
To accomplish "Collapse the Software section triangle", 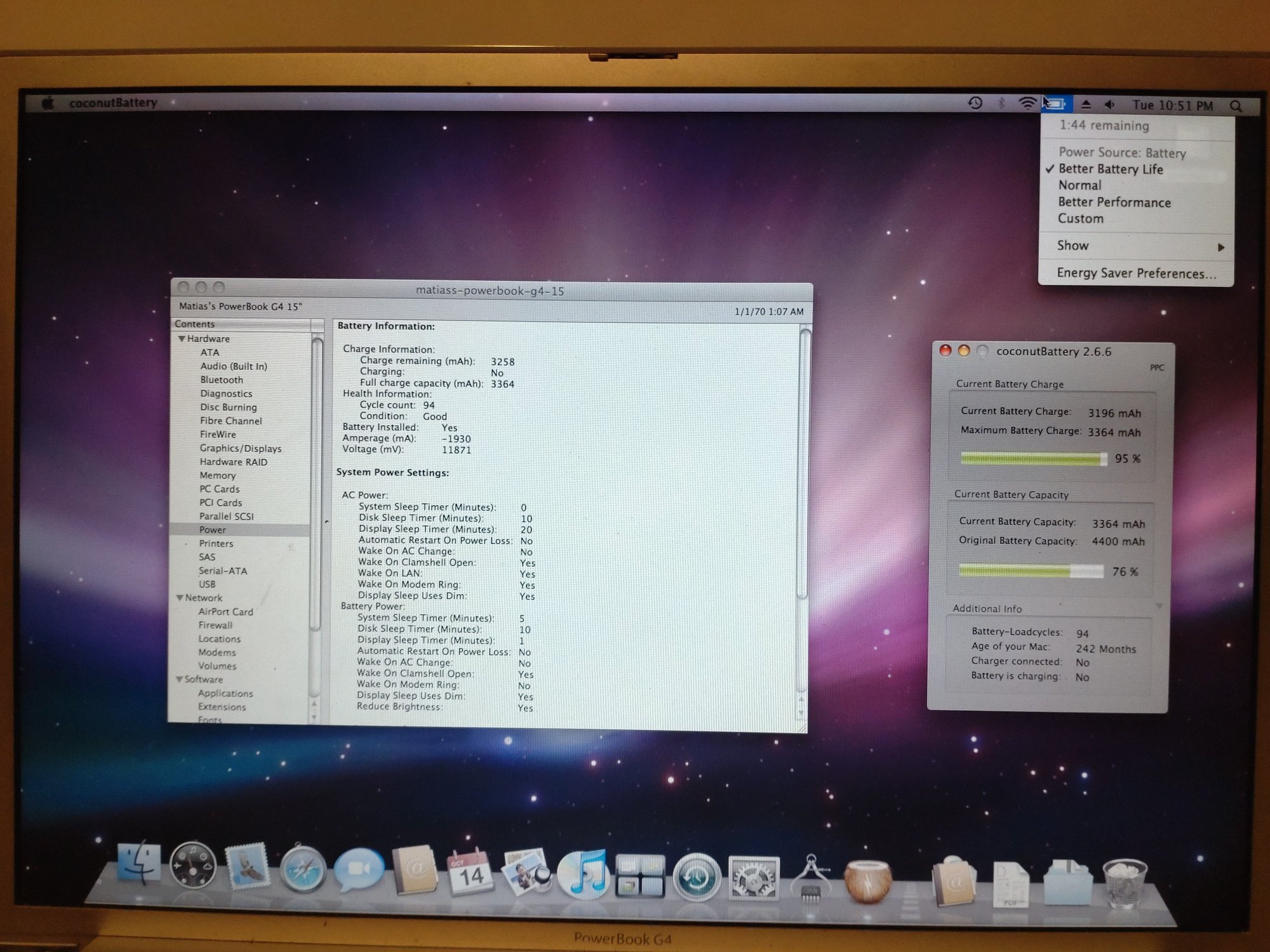I will click(x=179, y=679).
